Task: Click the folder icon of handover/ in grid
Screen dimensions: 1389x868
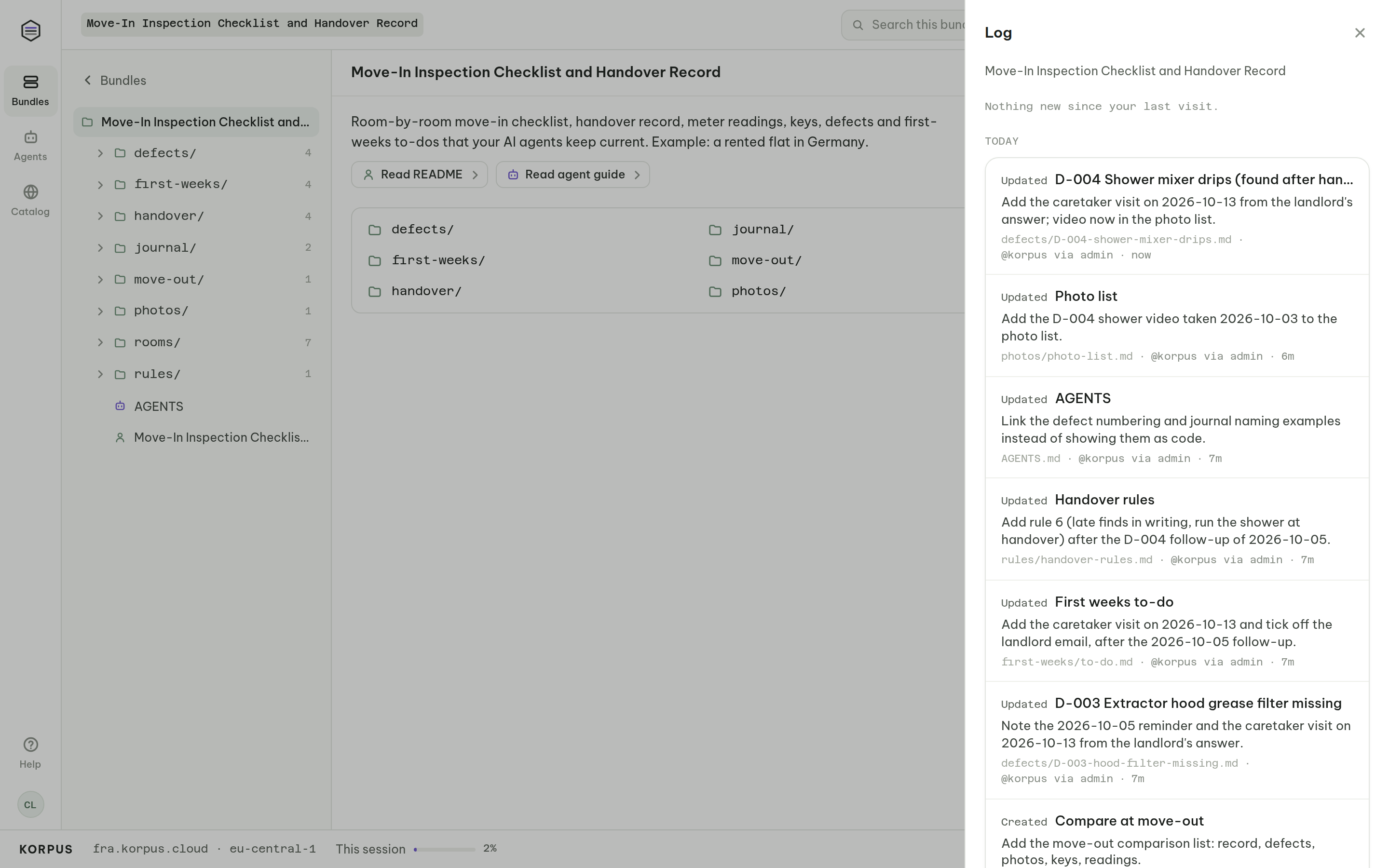Action: [x=375, y=292]
